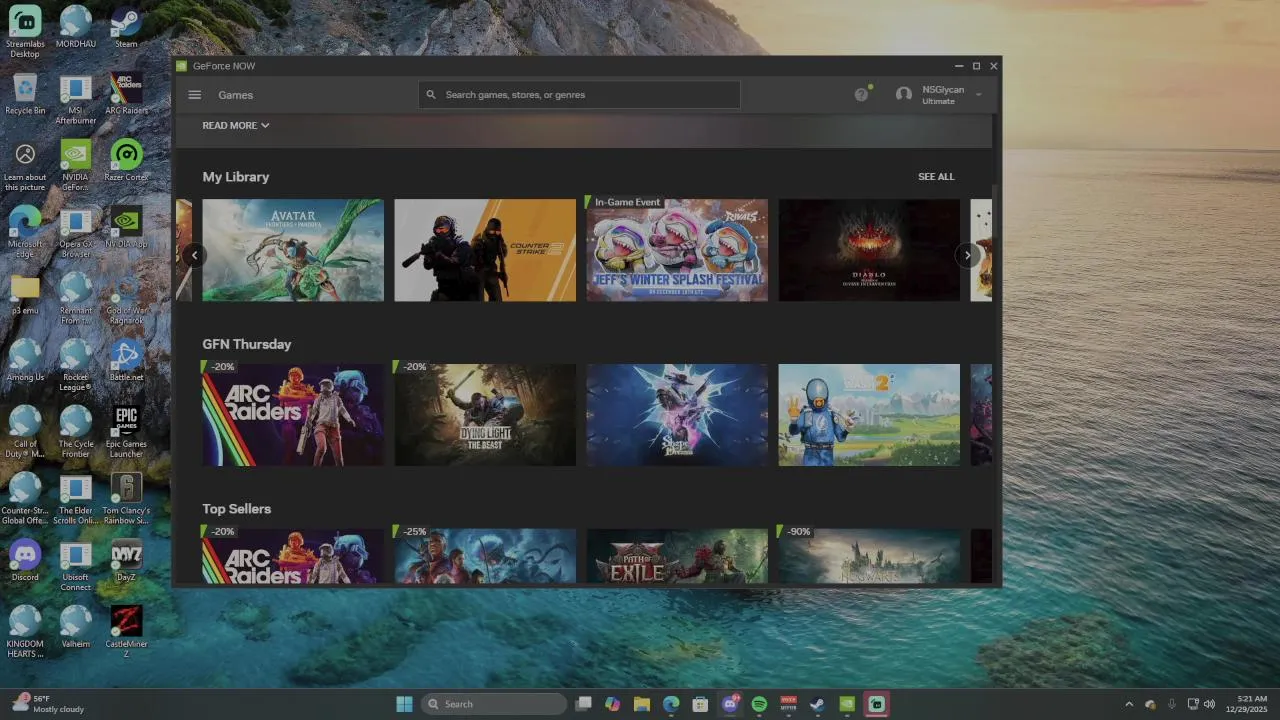This screenshot has width=1280, height=720.
Task: Open Discord desktop shortcut
Action: [25, 561]
